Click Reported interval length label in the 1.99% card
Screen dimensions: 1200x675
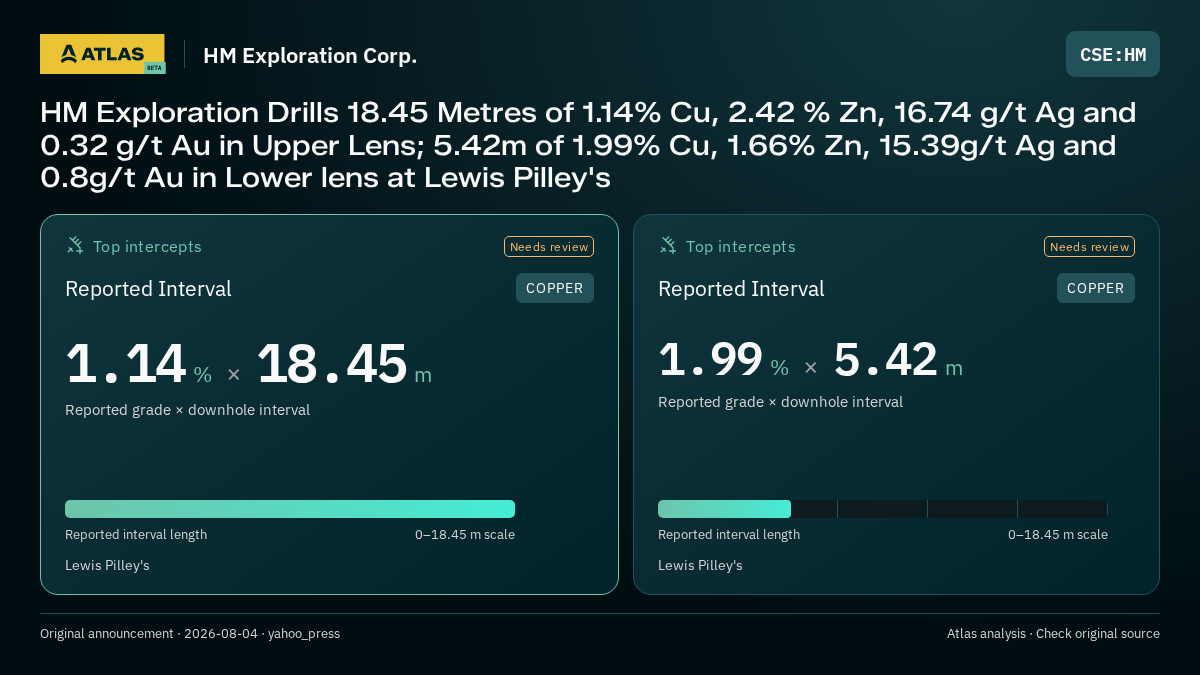tap(729, 535)
